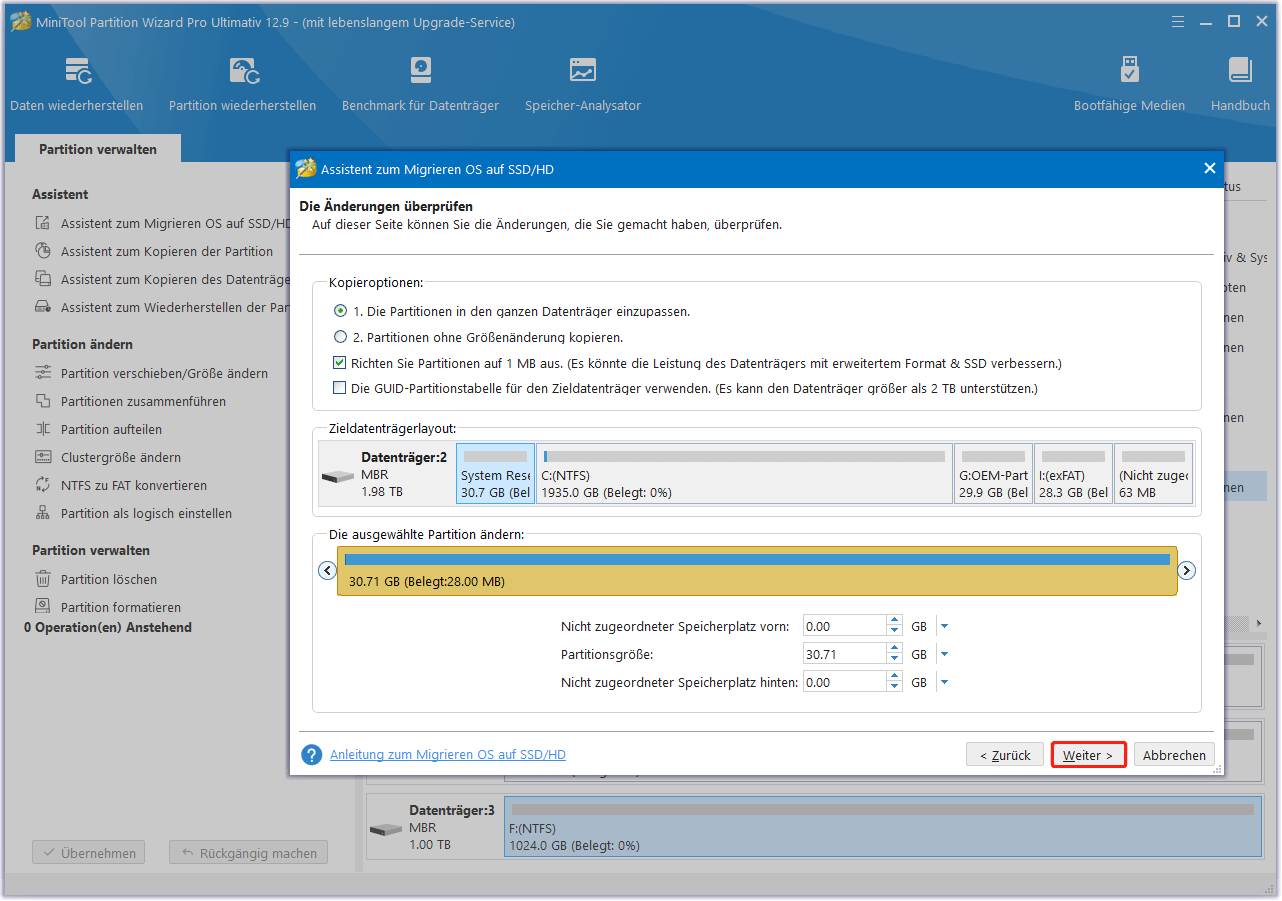Select C:(NTFS) 1935.0 GB partition block
This screenshot has height=901, width=1282.
pyautogui.click(x=744, y=474)
